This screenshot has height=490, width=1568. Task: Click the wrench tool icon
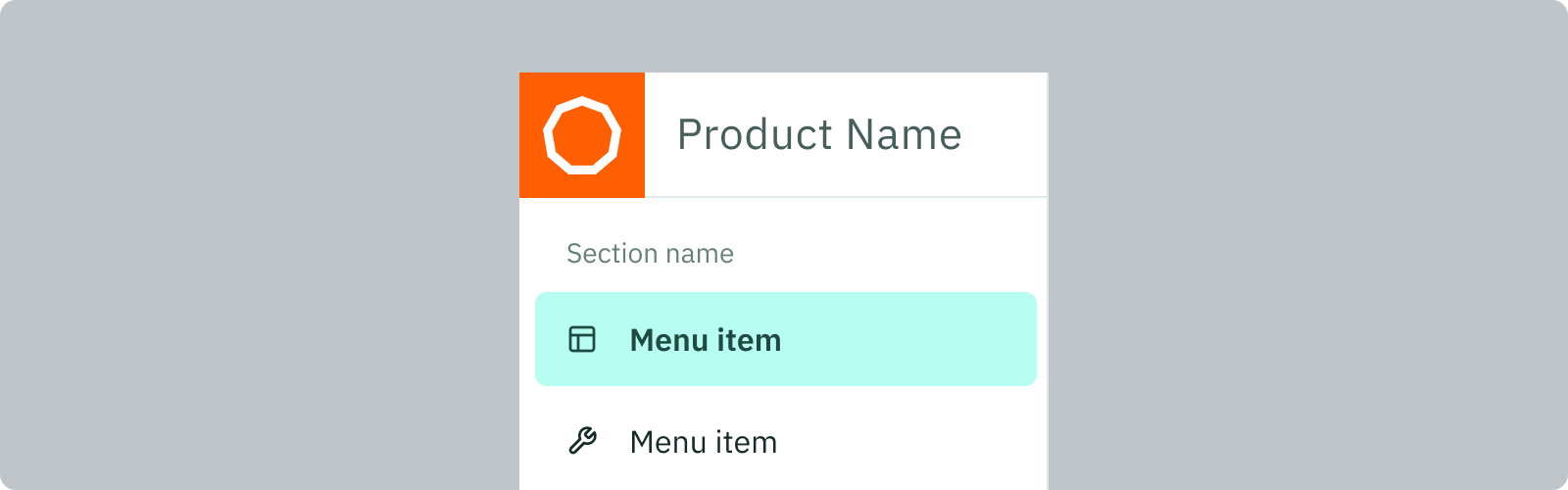[x=582, y=441]
